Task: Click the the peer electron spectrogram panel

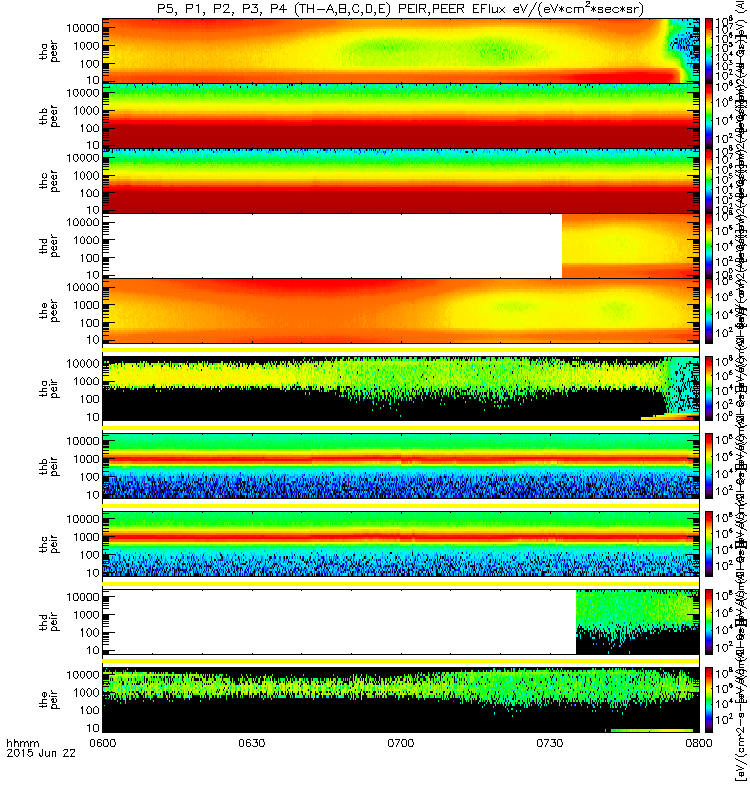Action: (401, 311)
